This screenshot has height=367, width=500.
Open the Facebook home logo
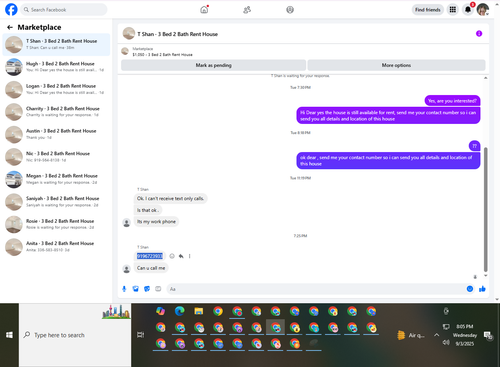[11, 10]
